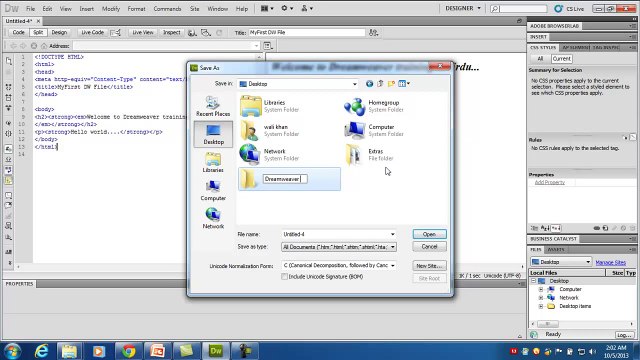Open the File menu
Screen dimensions: 640x360
[30, 9]
